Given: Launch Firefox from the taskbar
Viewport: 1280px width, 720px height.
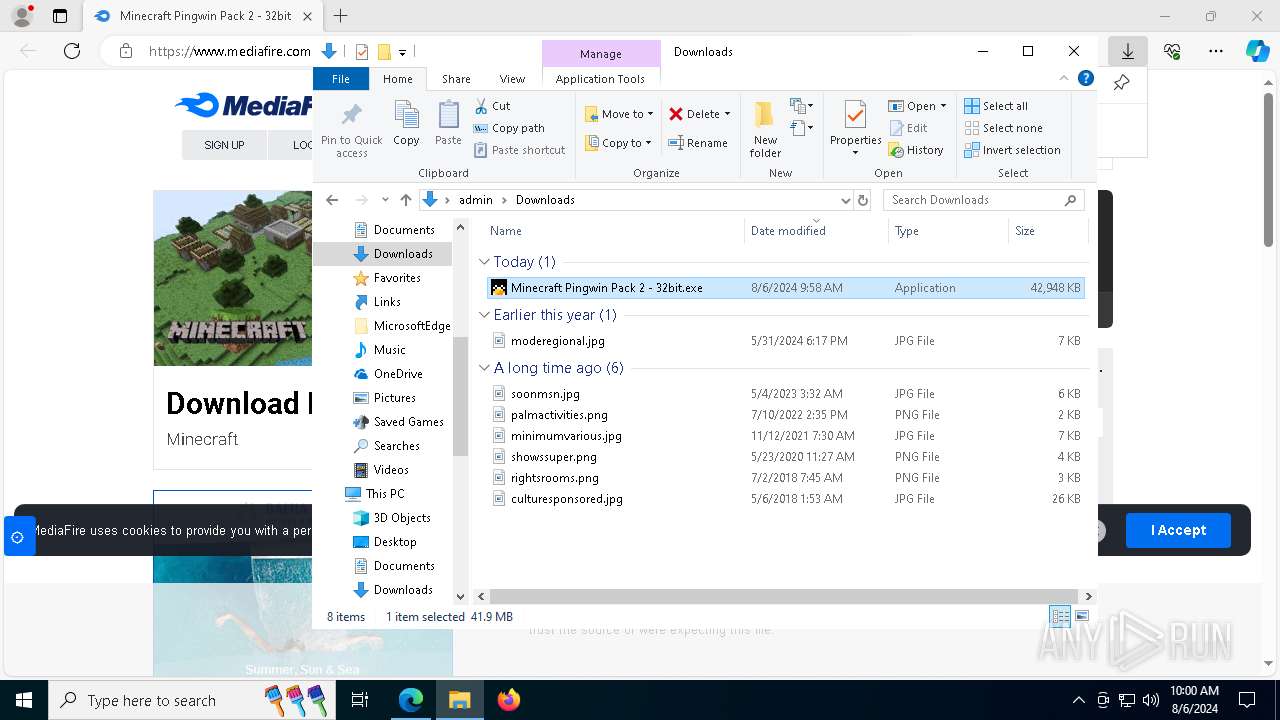Looking at the screenshot, I should click(x=509, y=700).
